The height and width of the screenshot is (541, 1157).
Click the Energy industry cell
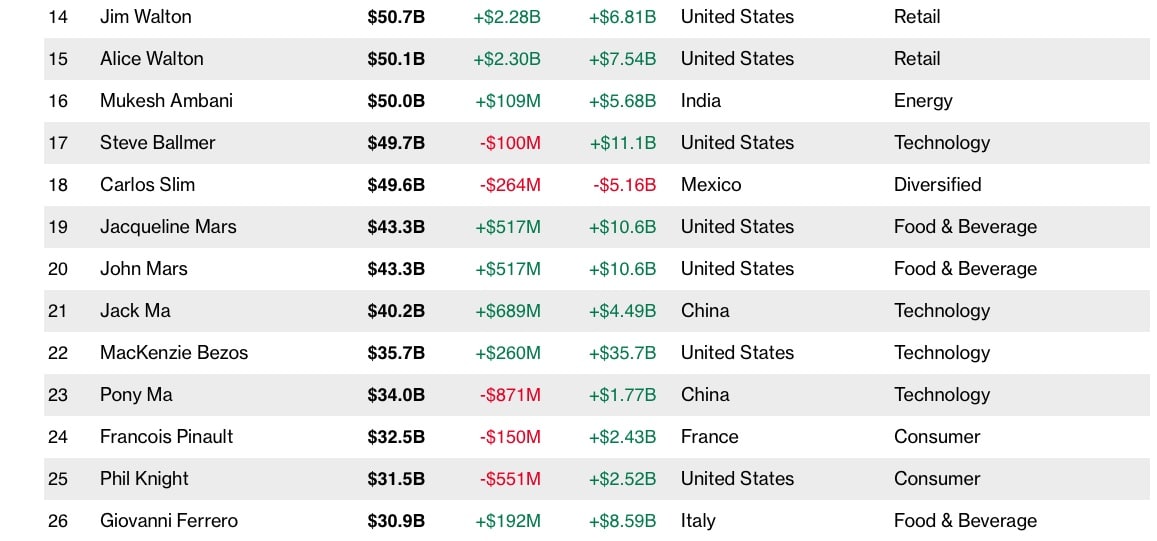pyautogui.click(x=923, y=101)
